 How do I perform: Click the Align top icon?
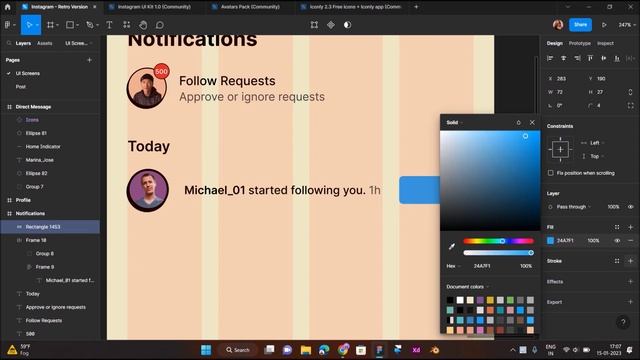(590, 58)
